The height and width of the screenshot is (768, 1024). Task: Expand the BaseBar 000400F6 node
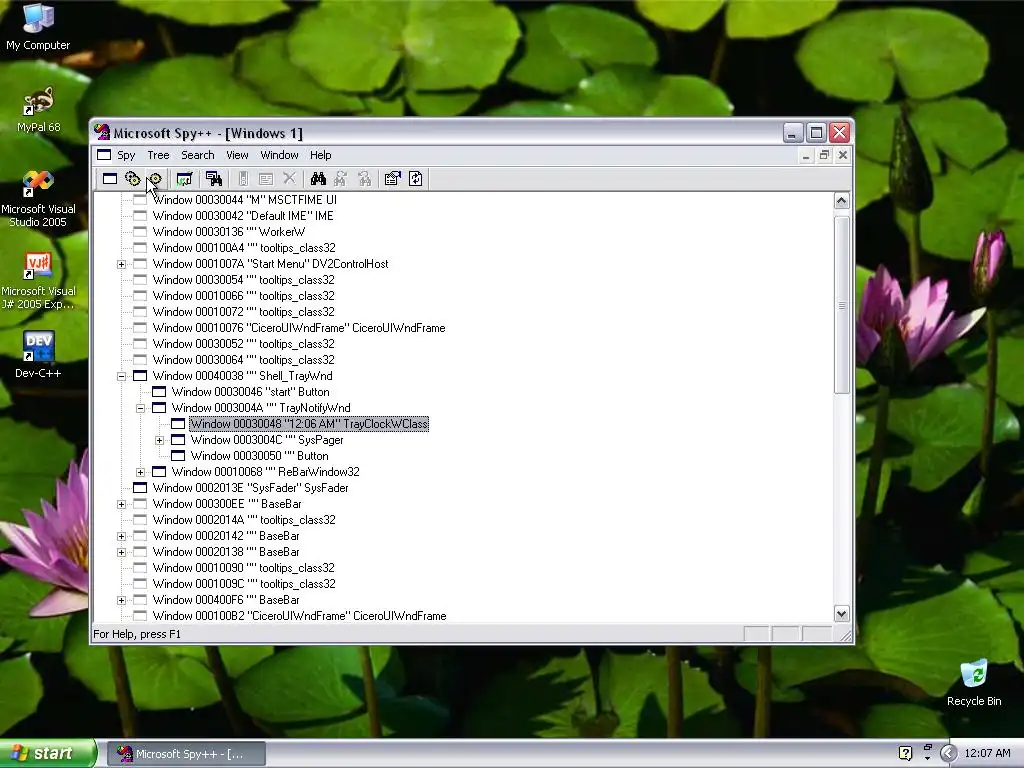(121, 600)
